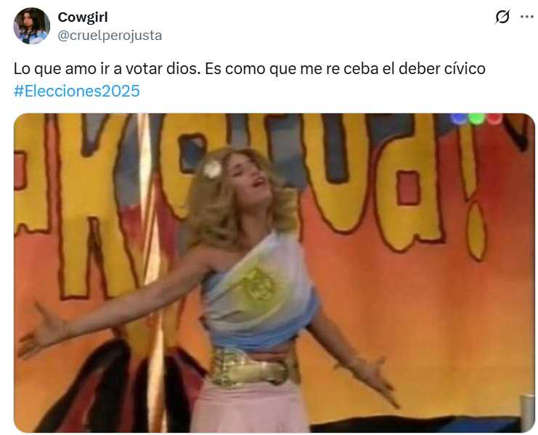Follow the #Elecciones2025 hashtag
Screen dimensions: 538x435
77,91
